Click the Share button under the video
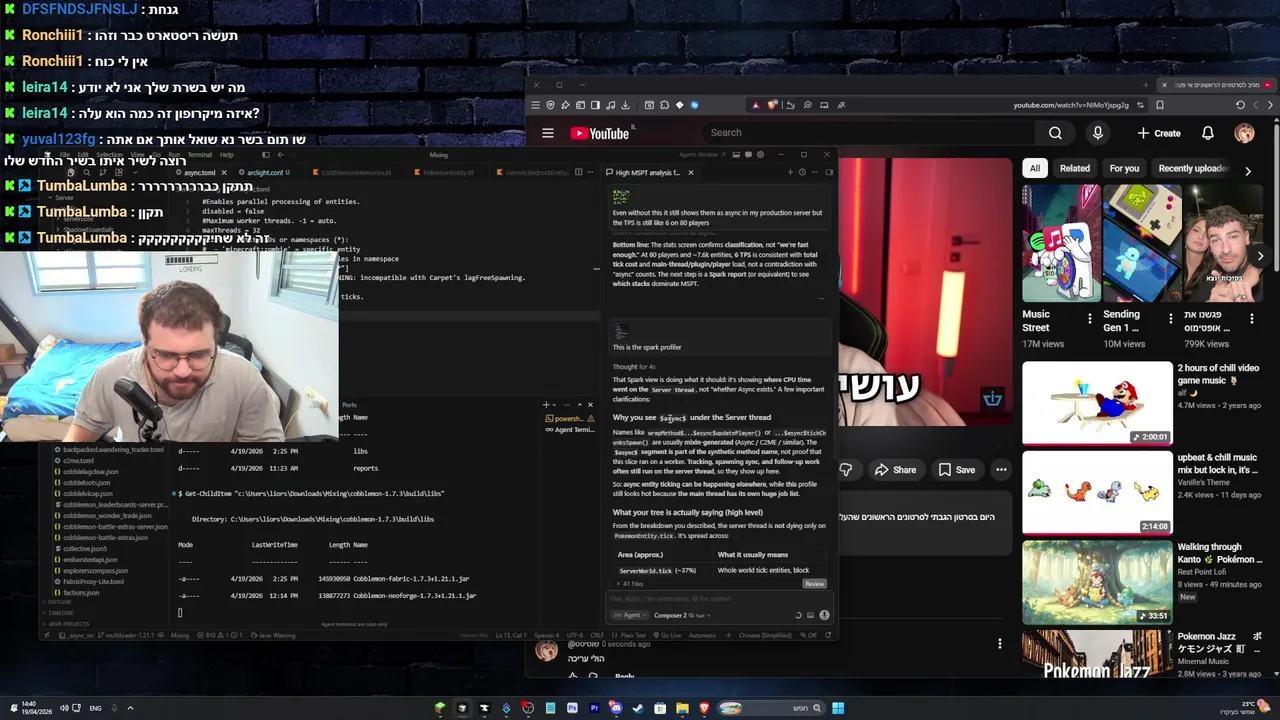The width and height of the screenshot is (1280, 720). pos(895,470)
